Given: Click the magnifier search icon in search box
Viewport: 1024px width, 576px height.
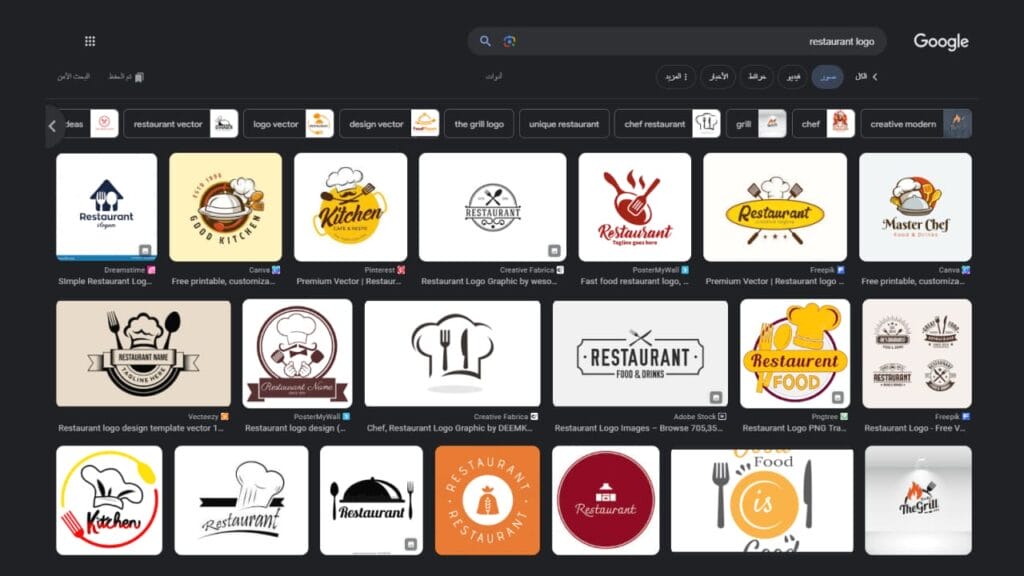Looking at the screenshot, I should (485, 41).
